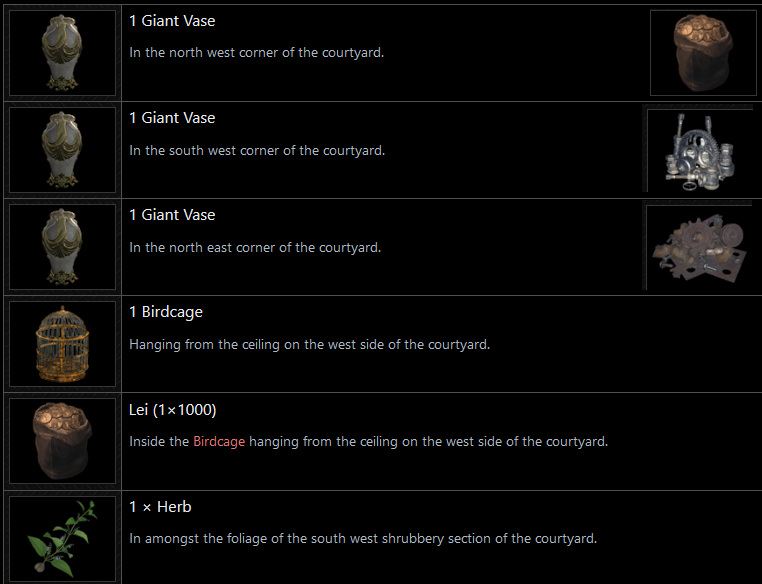The width and height of the screenshot is (762, 584).
Task: Select the Giant Vase title above north east description
Action: pos(172,215)
